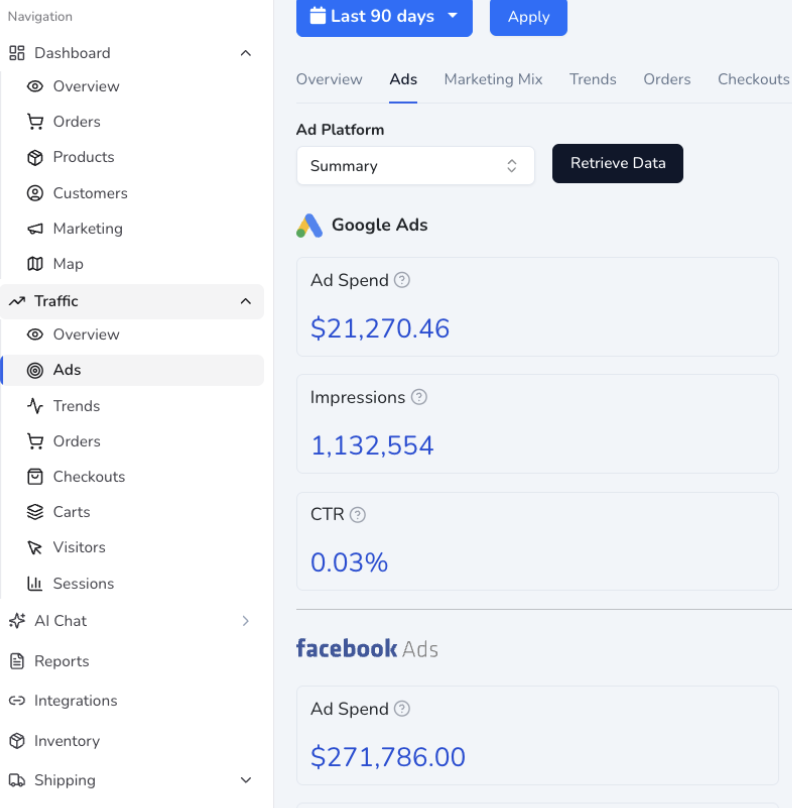Expand the AI Chat submenu arrow

coord(246,621)
